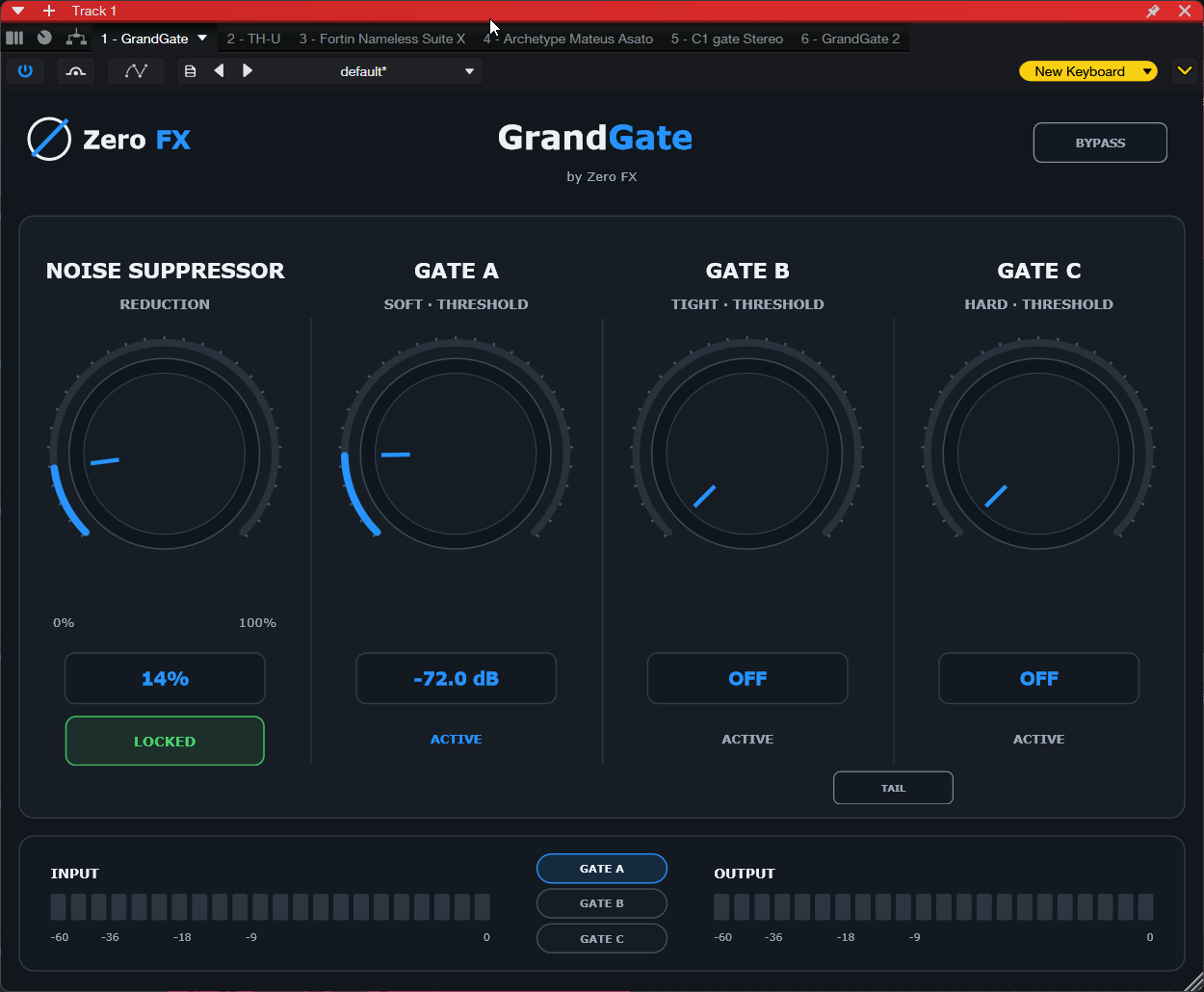Click the window resize grip corner
Image resolution: width=1204 pixels, height=992 pixels.
pyautogui.click(x=1193, y=981)
